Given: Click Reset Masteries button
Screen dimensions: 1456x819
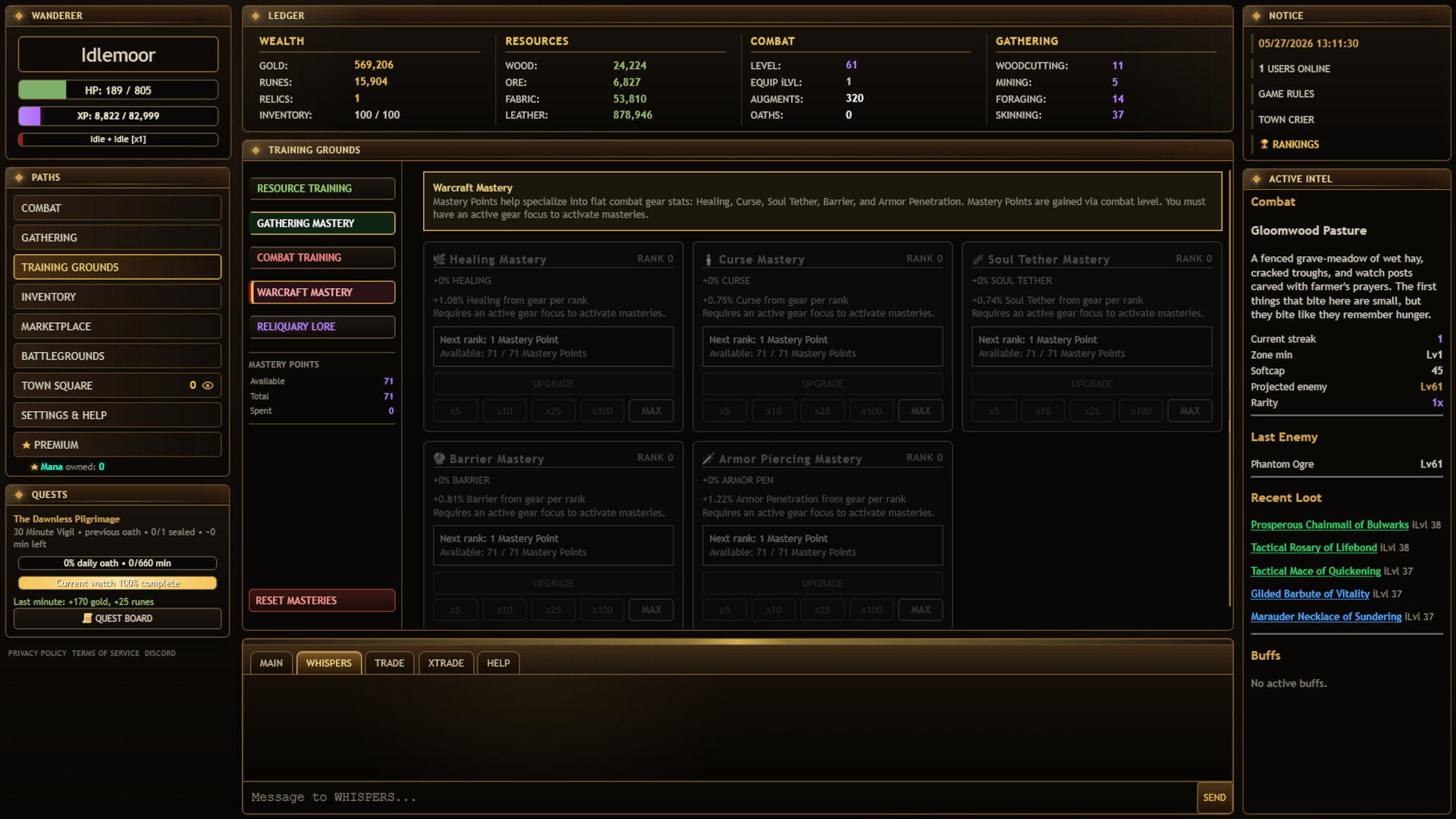Looking at the screenshot, I should (x=322, y=601).
